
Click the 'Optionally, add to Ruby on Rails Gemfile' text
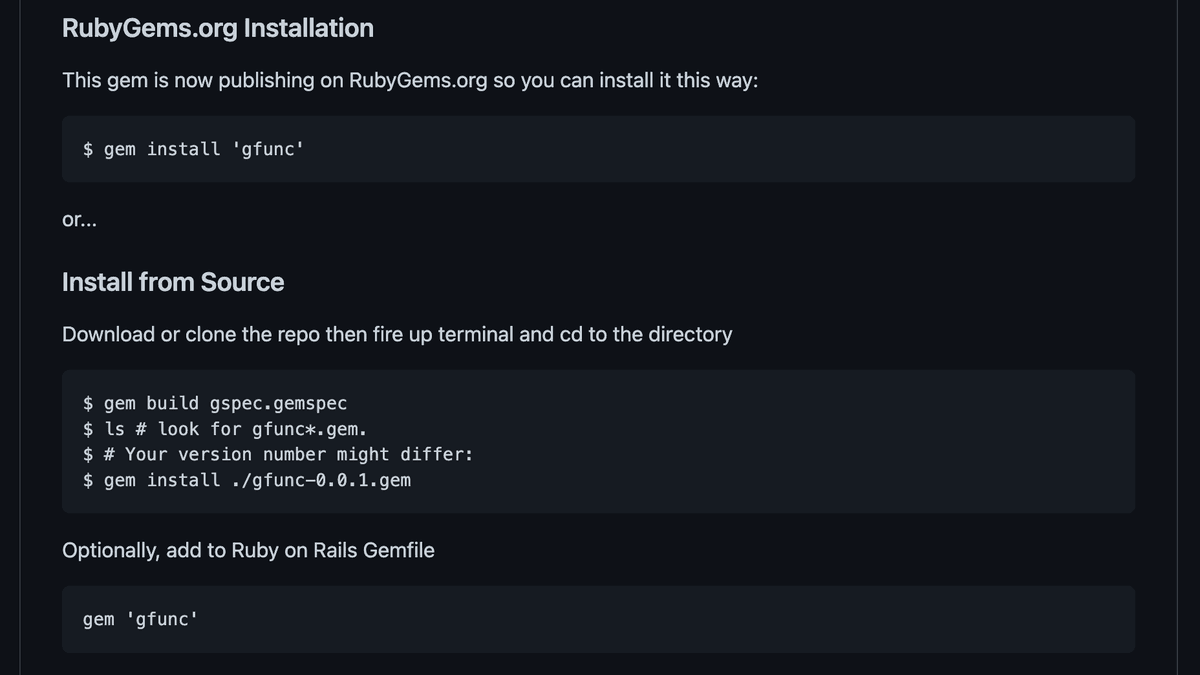[248, 550]
